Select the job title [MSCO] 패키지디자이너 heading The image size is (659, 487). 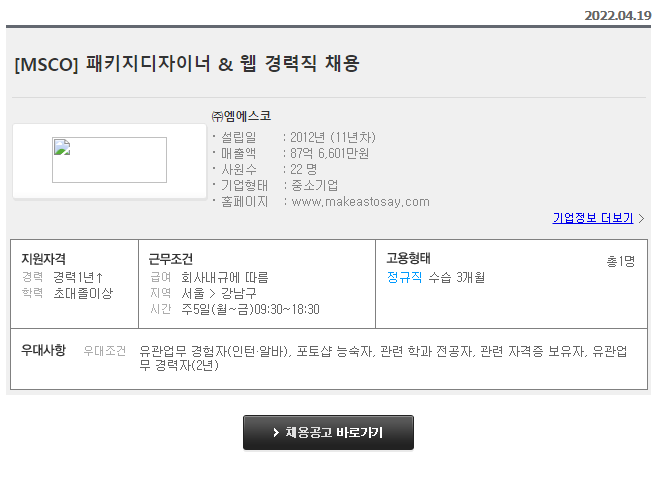pos(187,64)
